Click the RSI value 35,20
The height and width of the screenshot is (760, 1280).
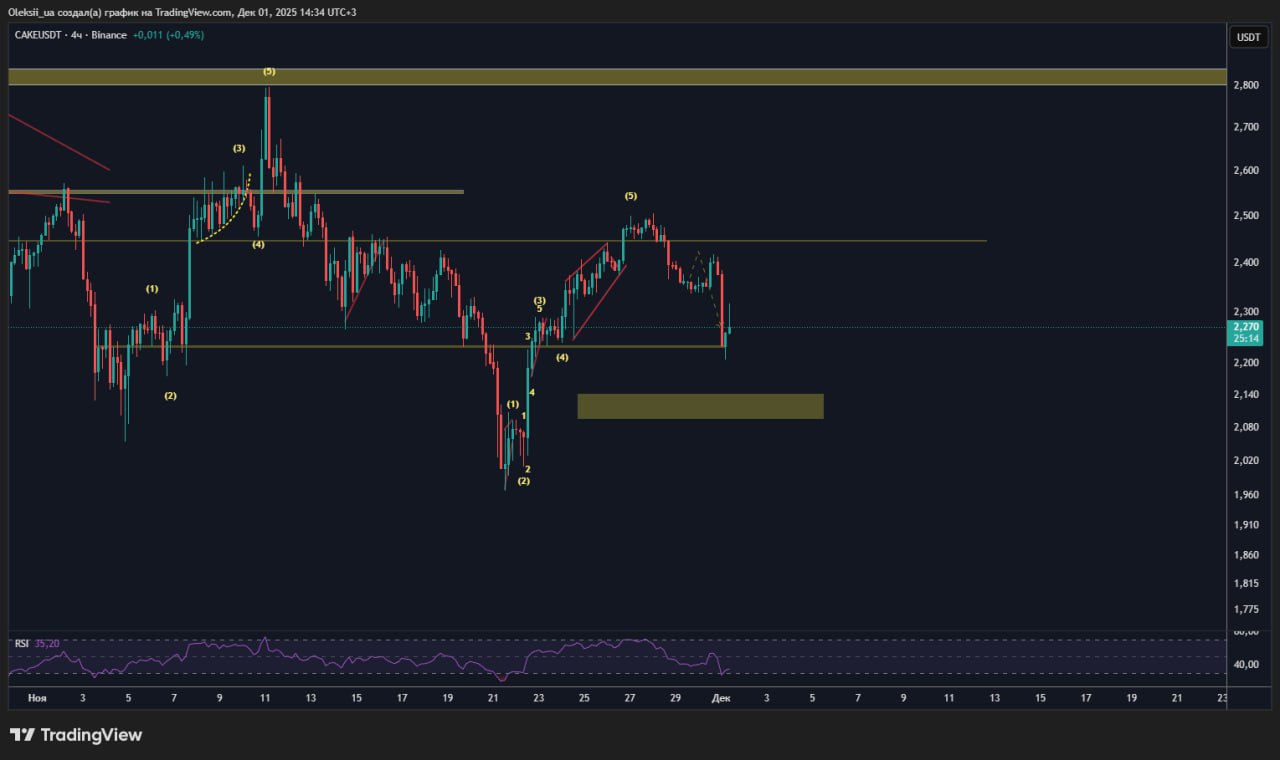[x=47, y=644]
